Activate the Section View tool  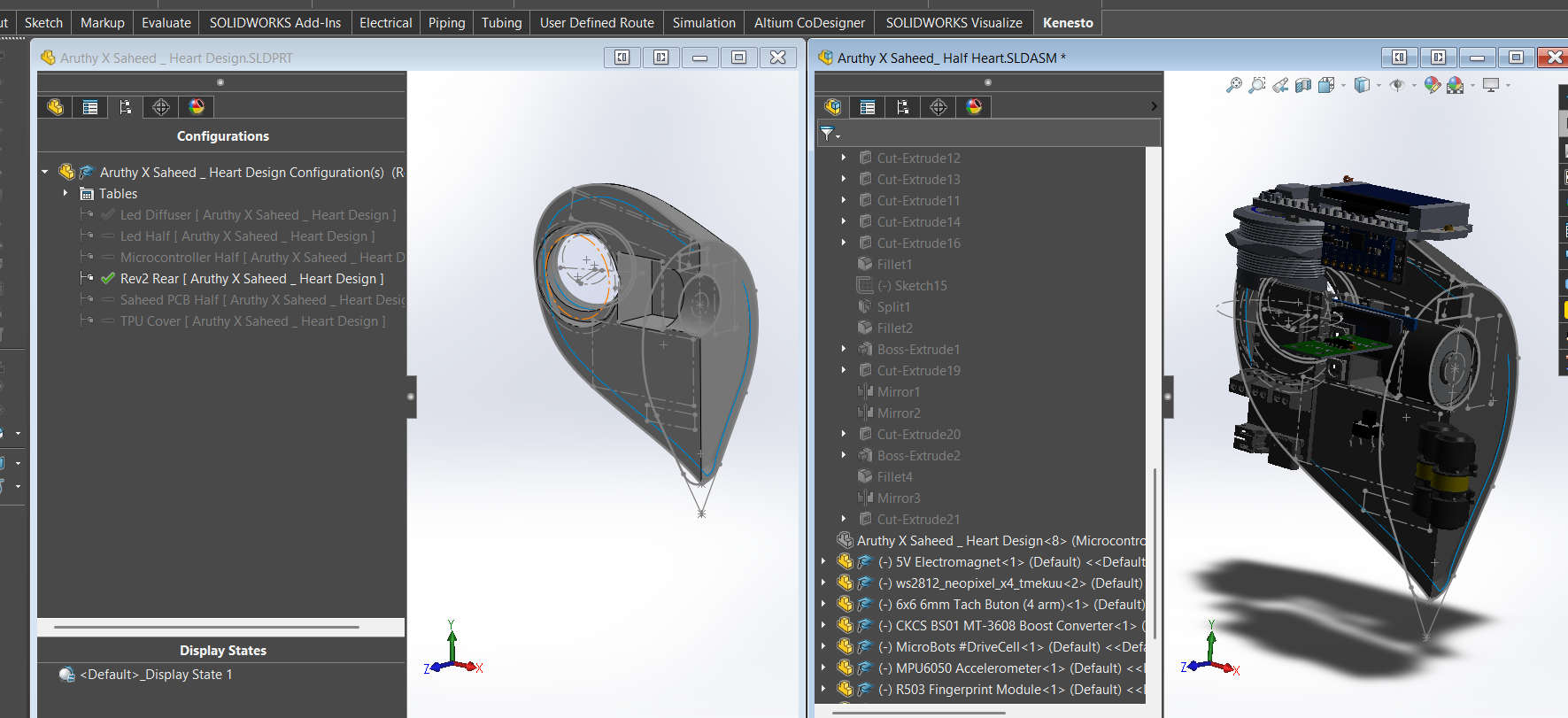tap(1303, 85)
